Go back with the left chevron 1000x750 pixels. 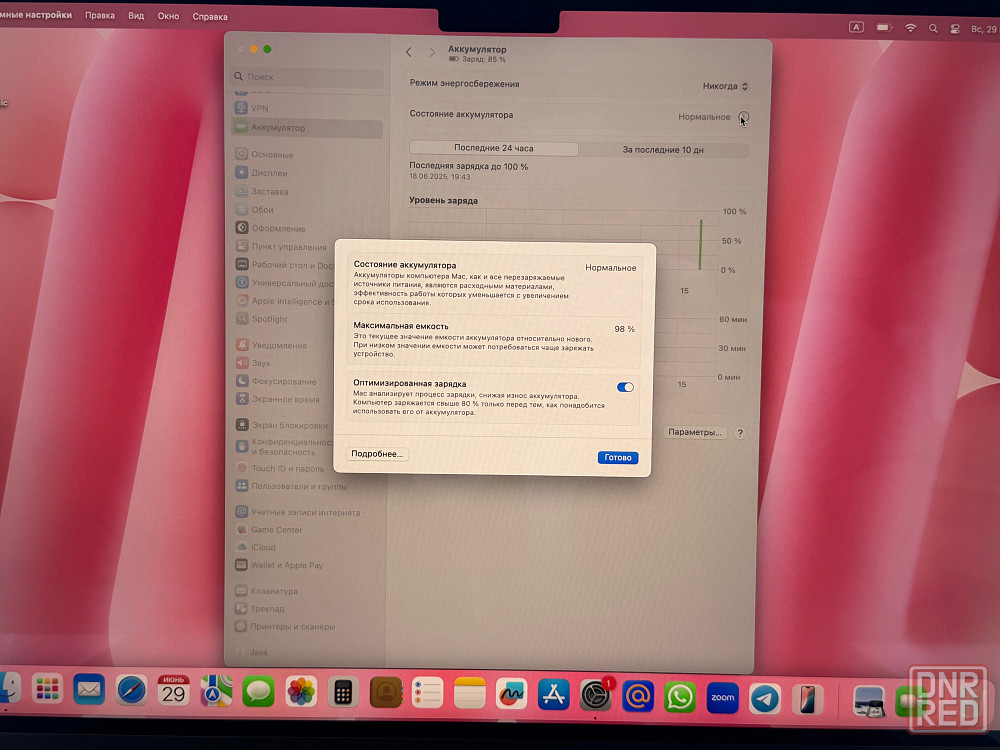coord(409,52)
